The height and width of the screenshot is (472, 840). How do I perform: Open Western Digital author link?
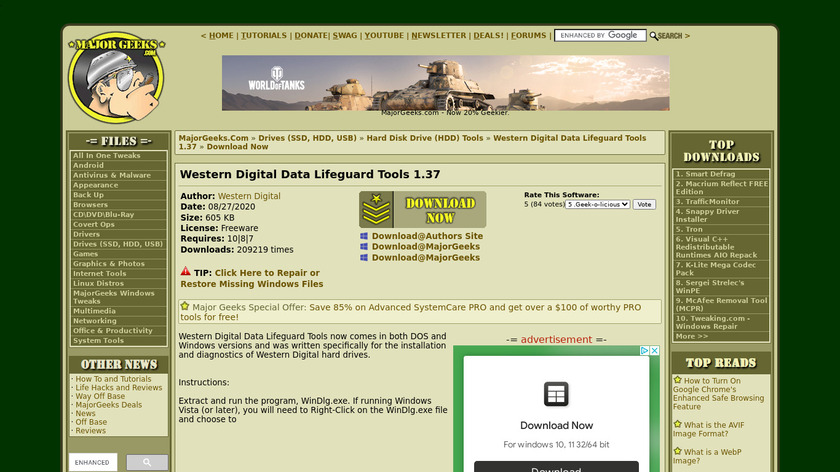tap(249, 196)
